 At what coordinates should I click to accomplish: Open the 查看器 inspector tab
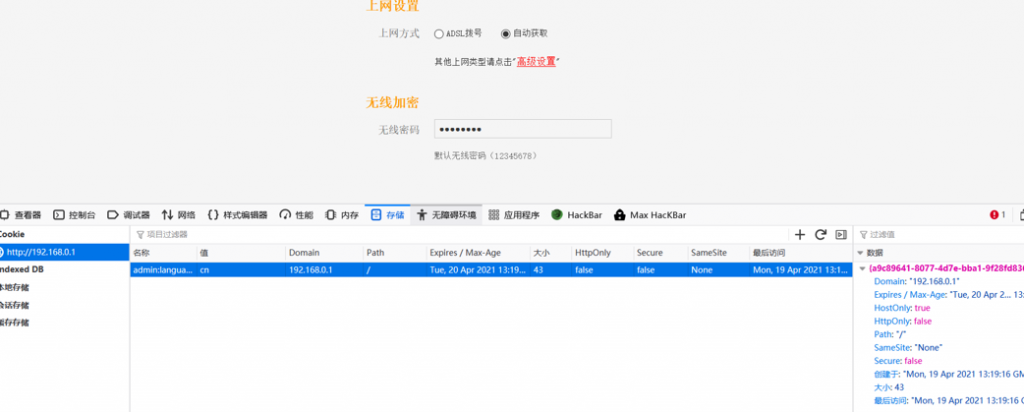(21, 215)
